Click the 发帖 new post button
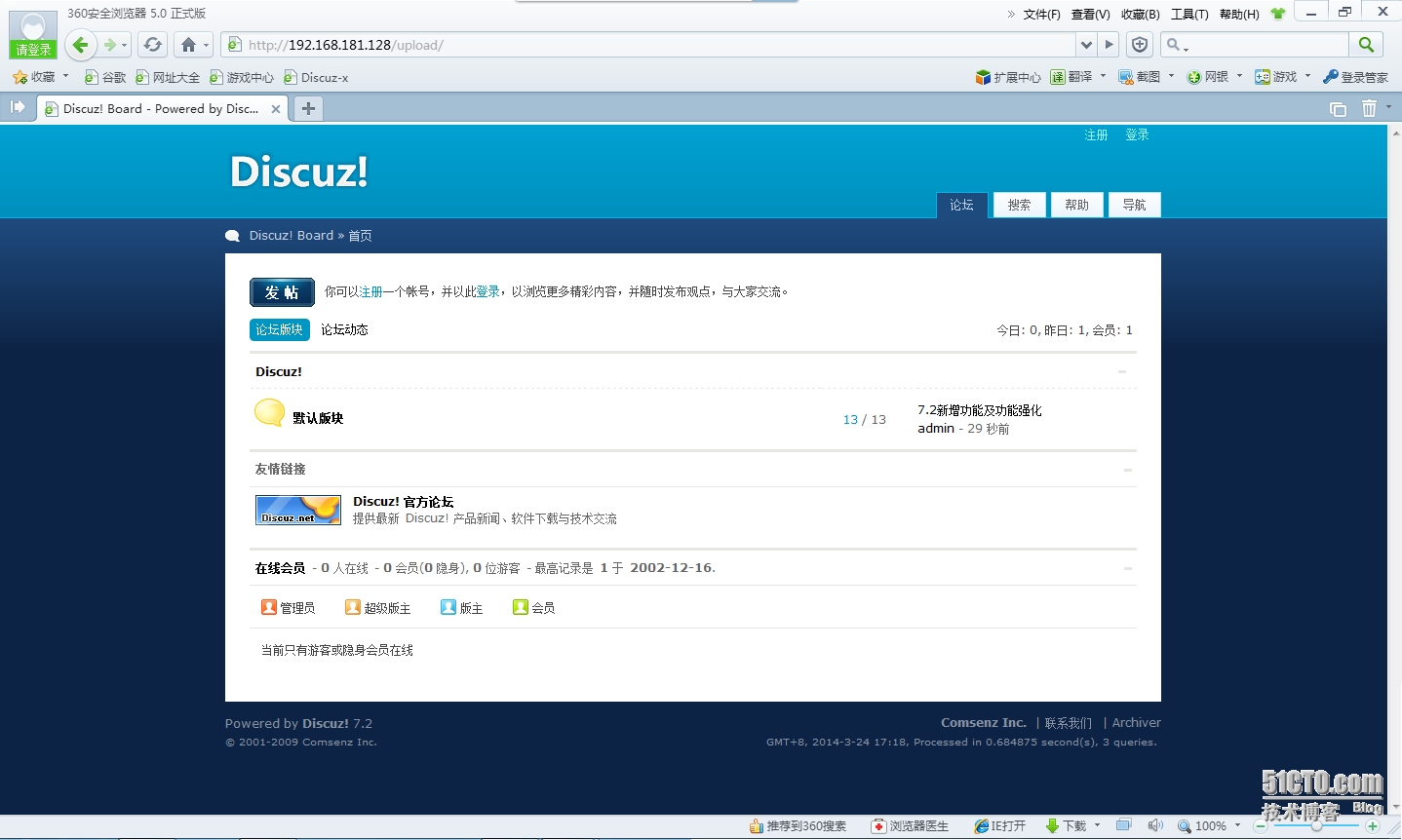Viewport: 1402px width, 840px height. 282,292
